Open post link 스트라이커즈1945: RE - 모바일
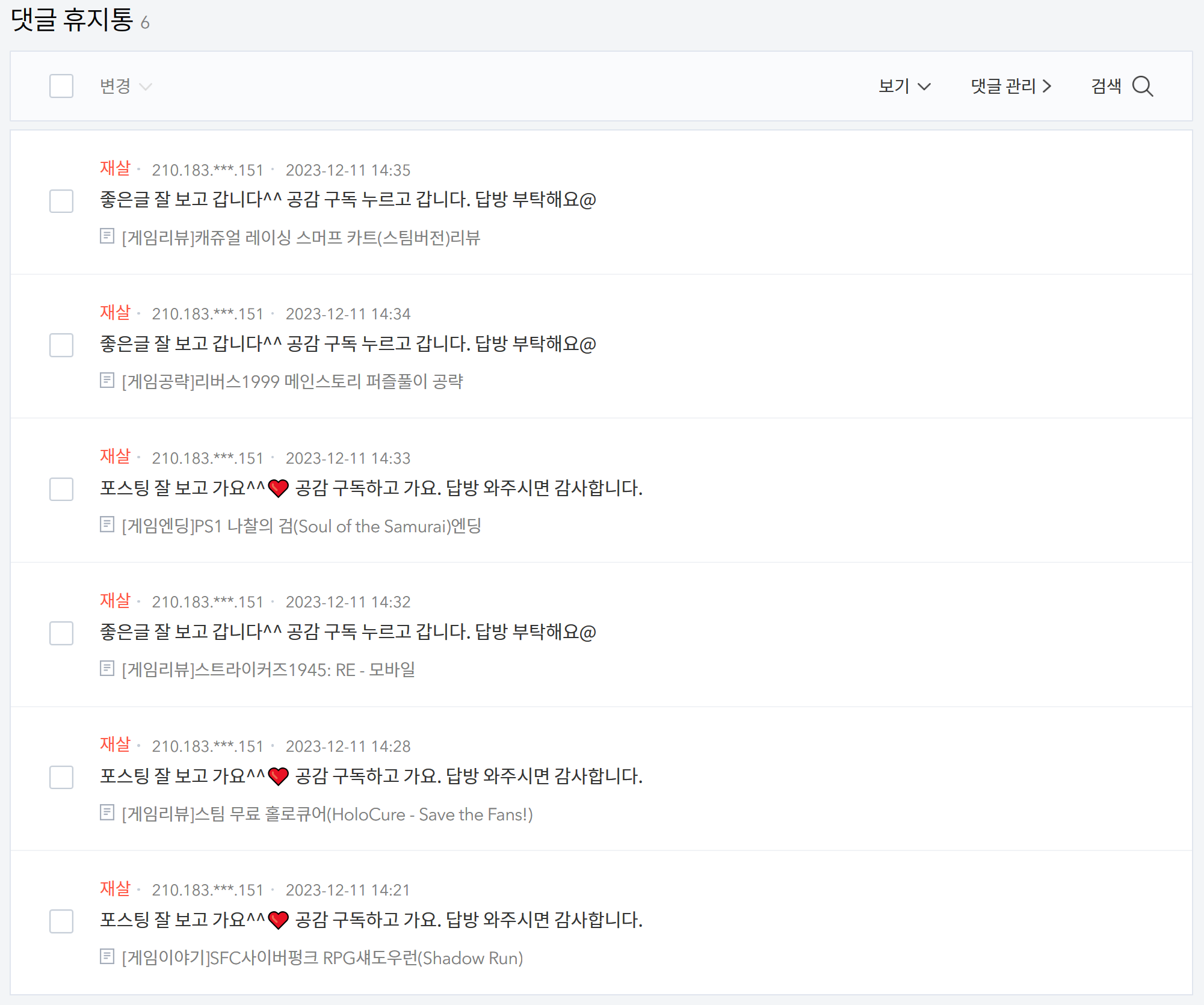Screen dimensions: 1204x1005 pos(268,670)
